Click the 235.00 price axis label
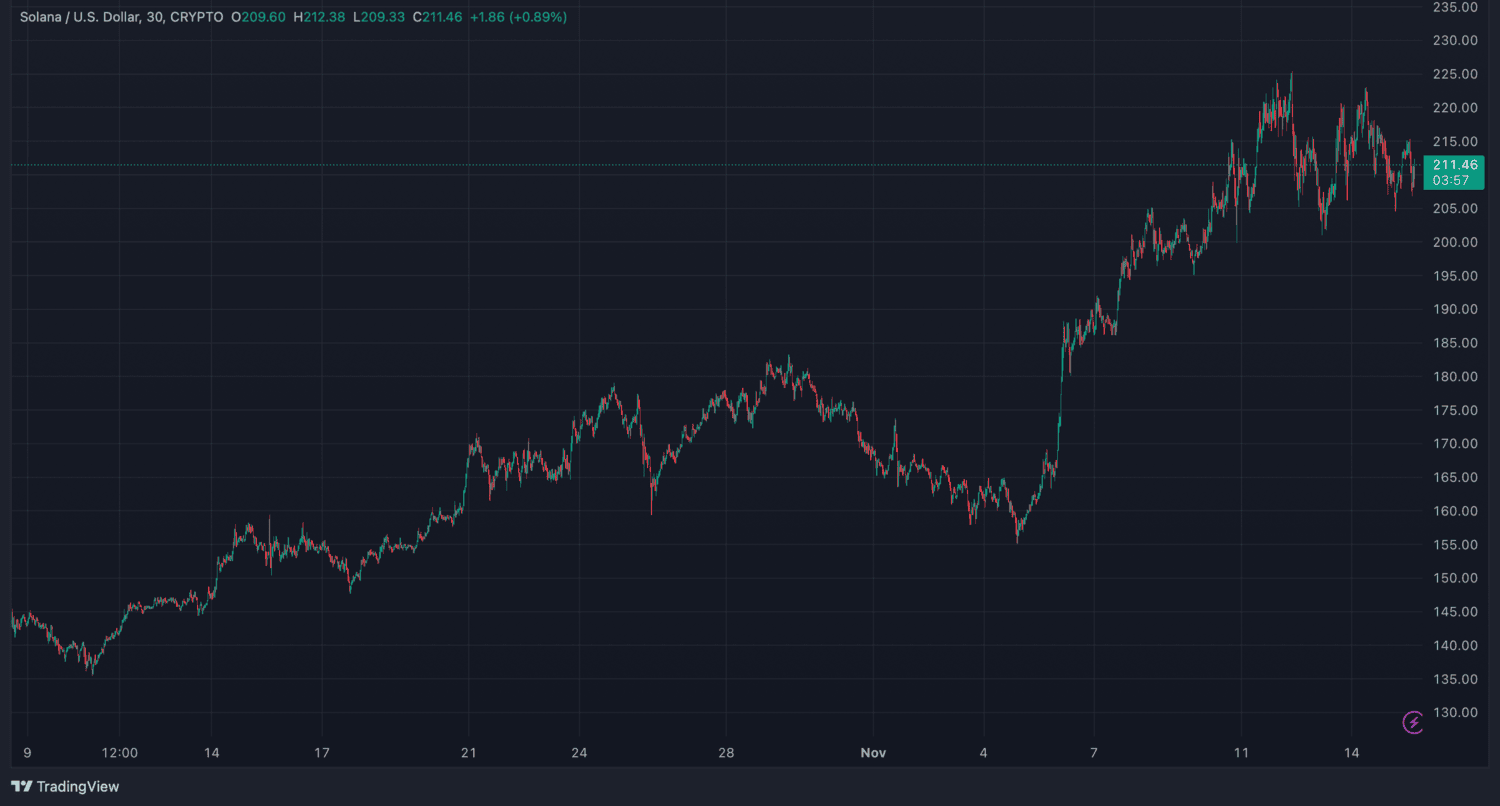 (x=1455, y=7)
